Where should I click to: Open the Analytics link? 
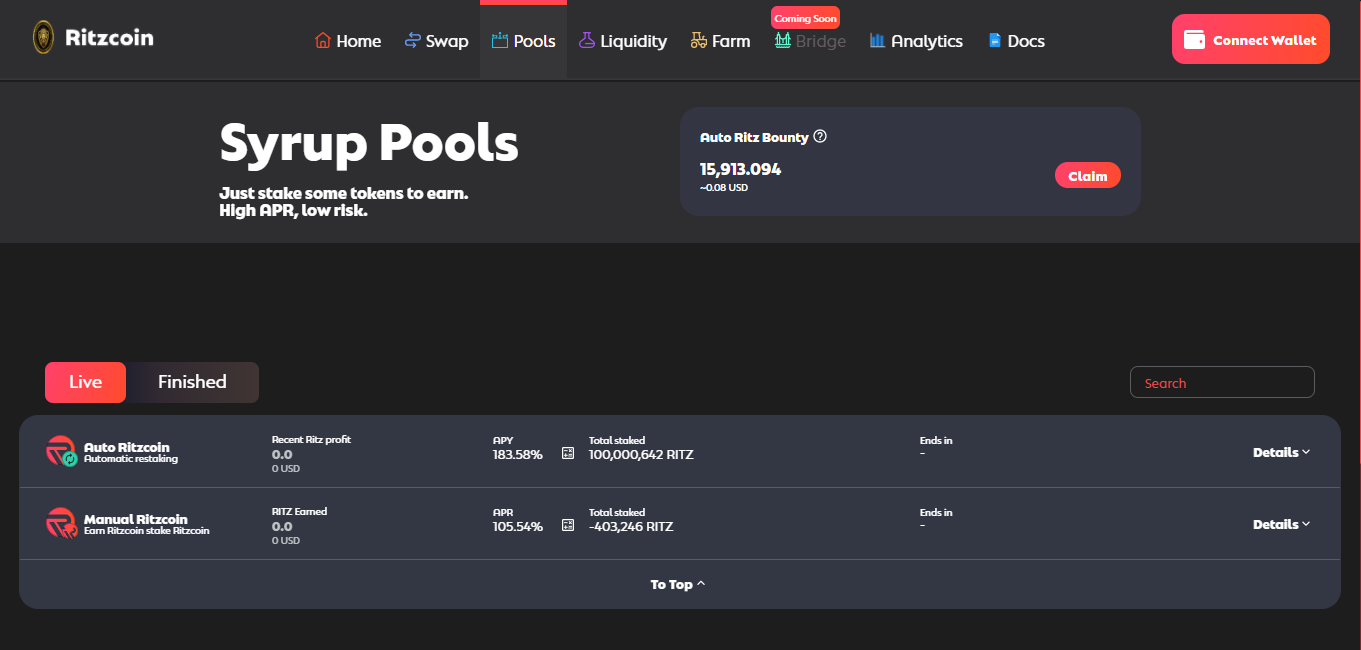(x=916, y=41)
